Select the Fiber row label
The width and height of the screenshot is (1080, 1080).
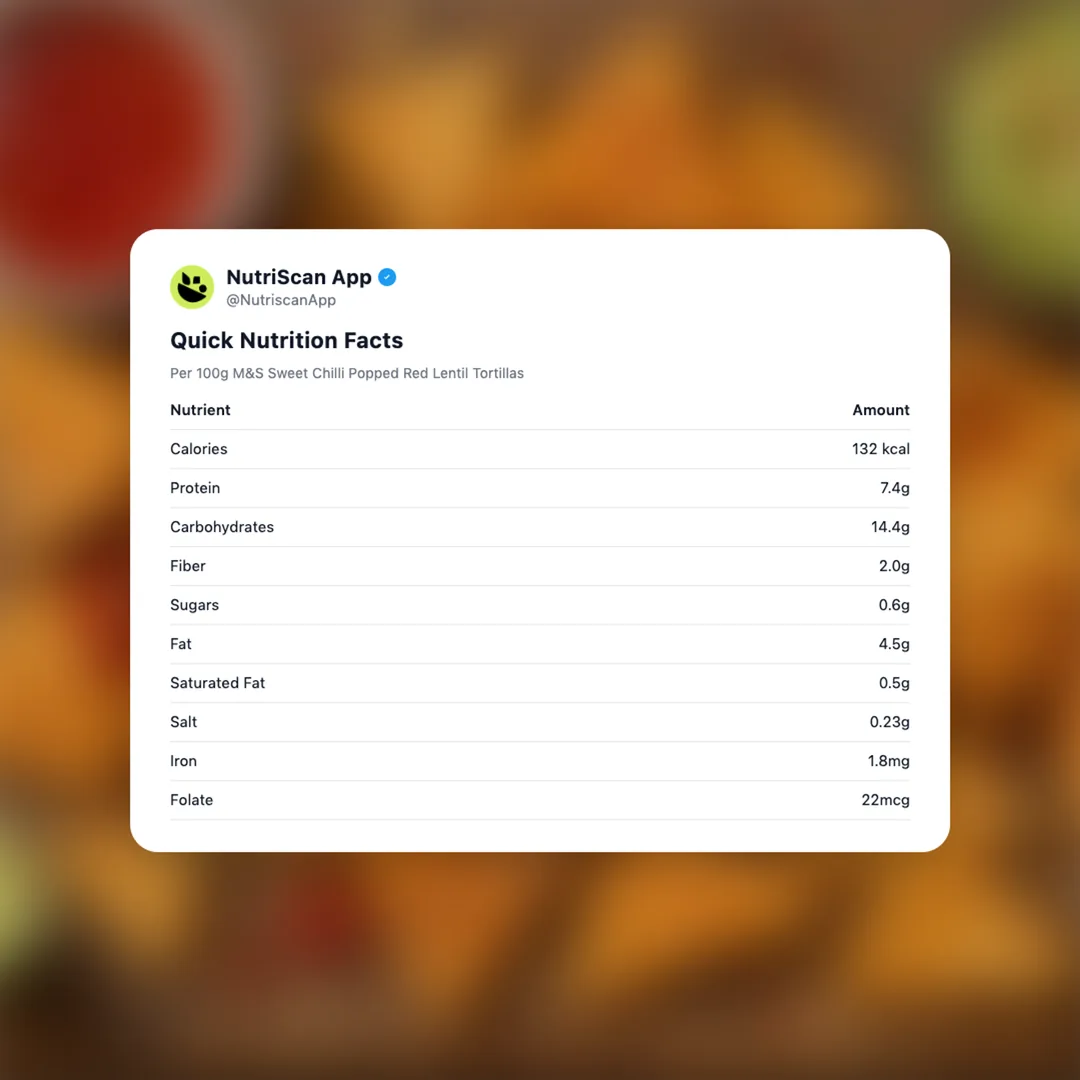click(x=188, y=566)
